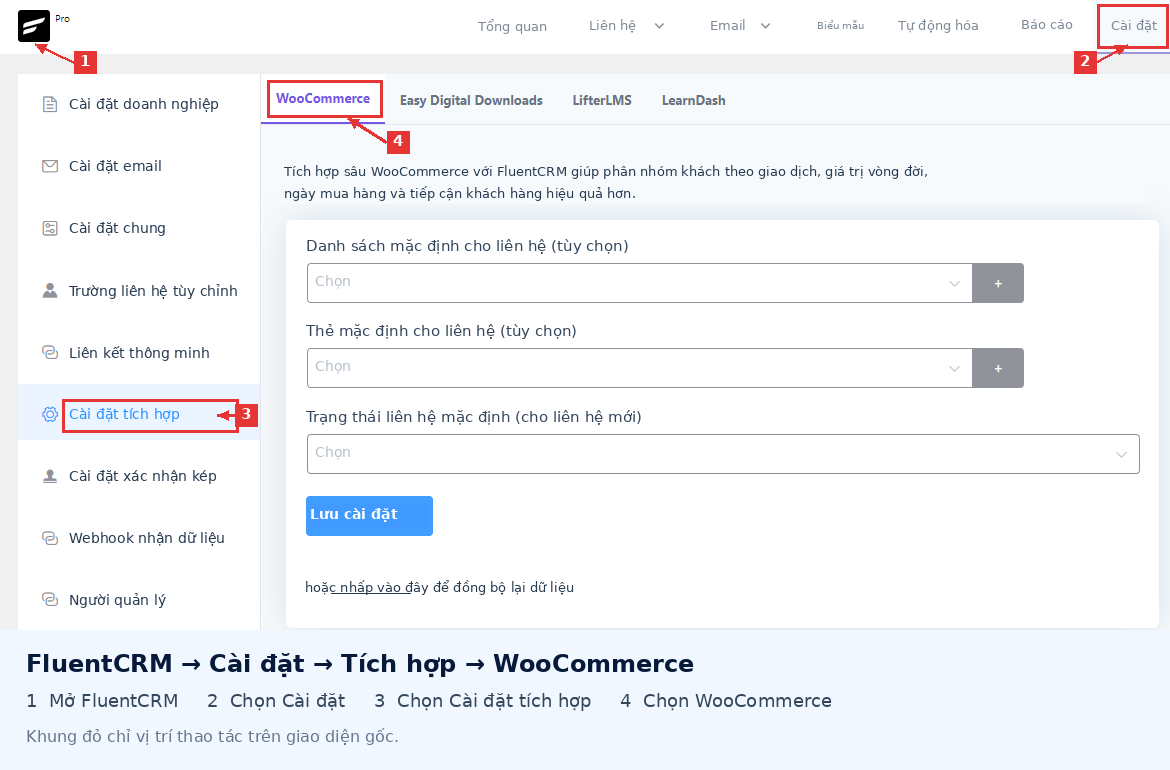Click plus button next to Thẻ mặc định

coord(998,368)
